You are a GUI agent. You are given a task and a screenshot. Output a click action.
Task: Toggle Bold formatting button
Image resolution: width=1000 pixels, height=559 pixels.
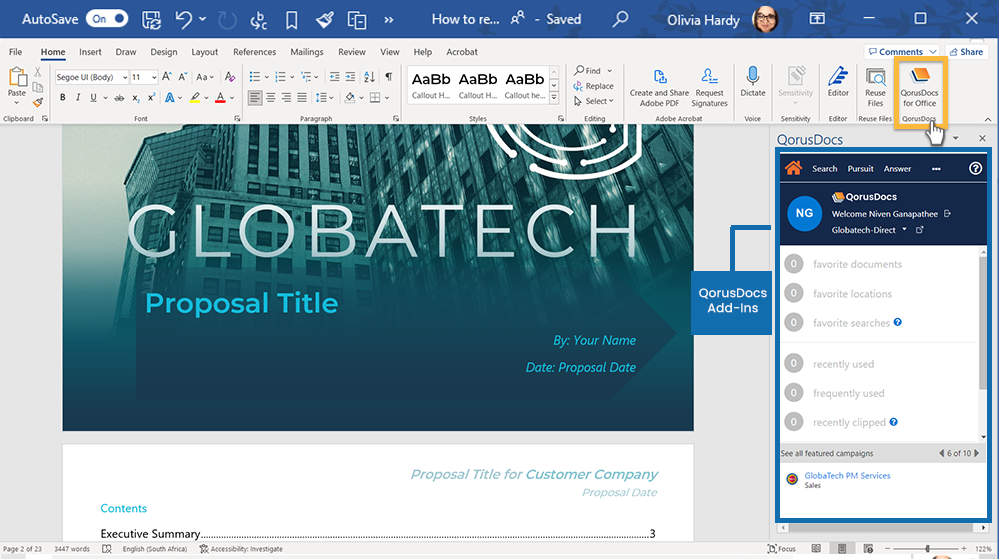(62, 97)
